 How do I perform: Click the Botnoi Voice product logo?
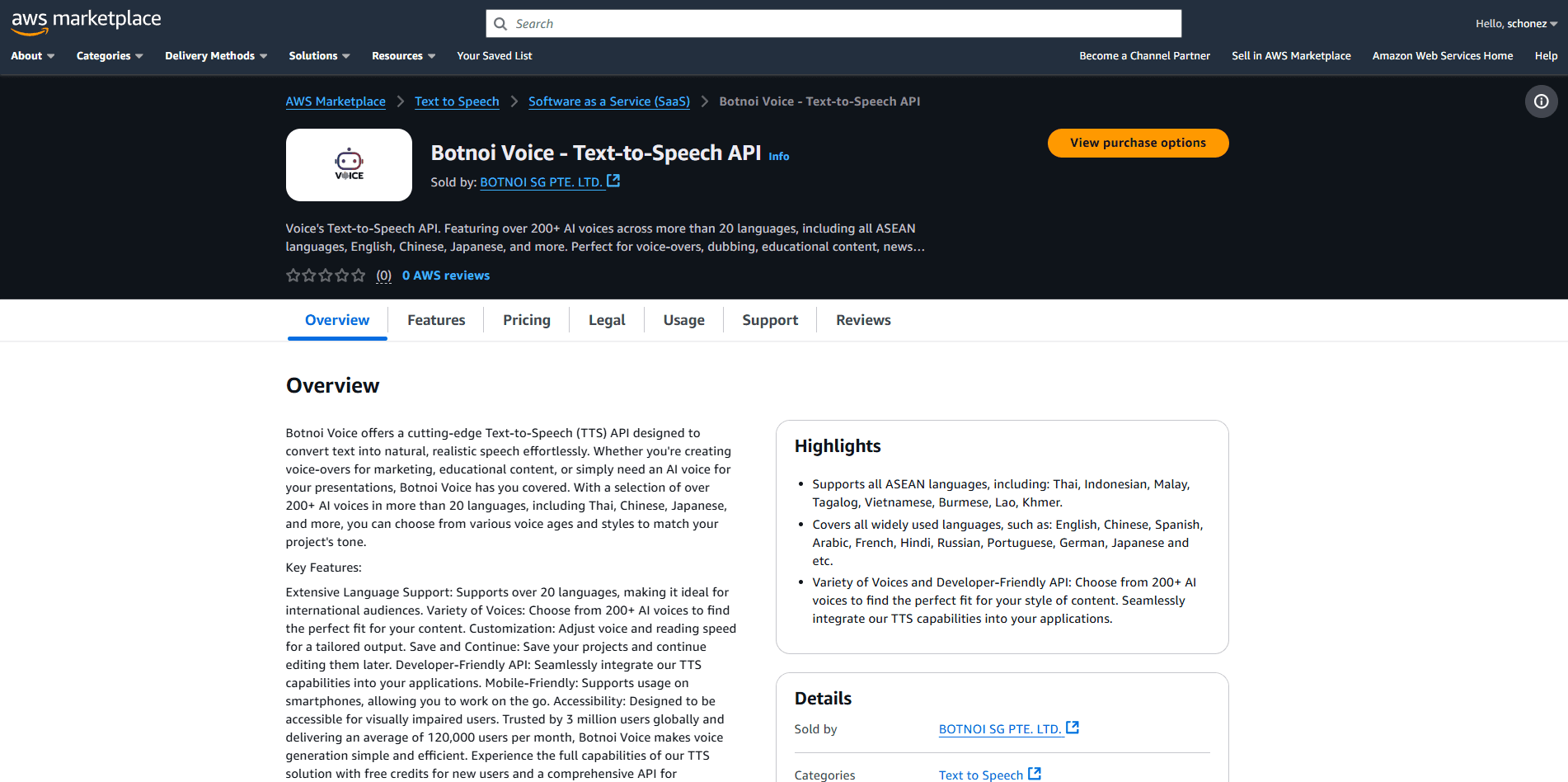[x=349, y=165]
